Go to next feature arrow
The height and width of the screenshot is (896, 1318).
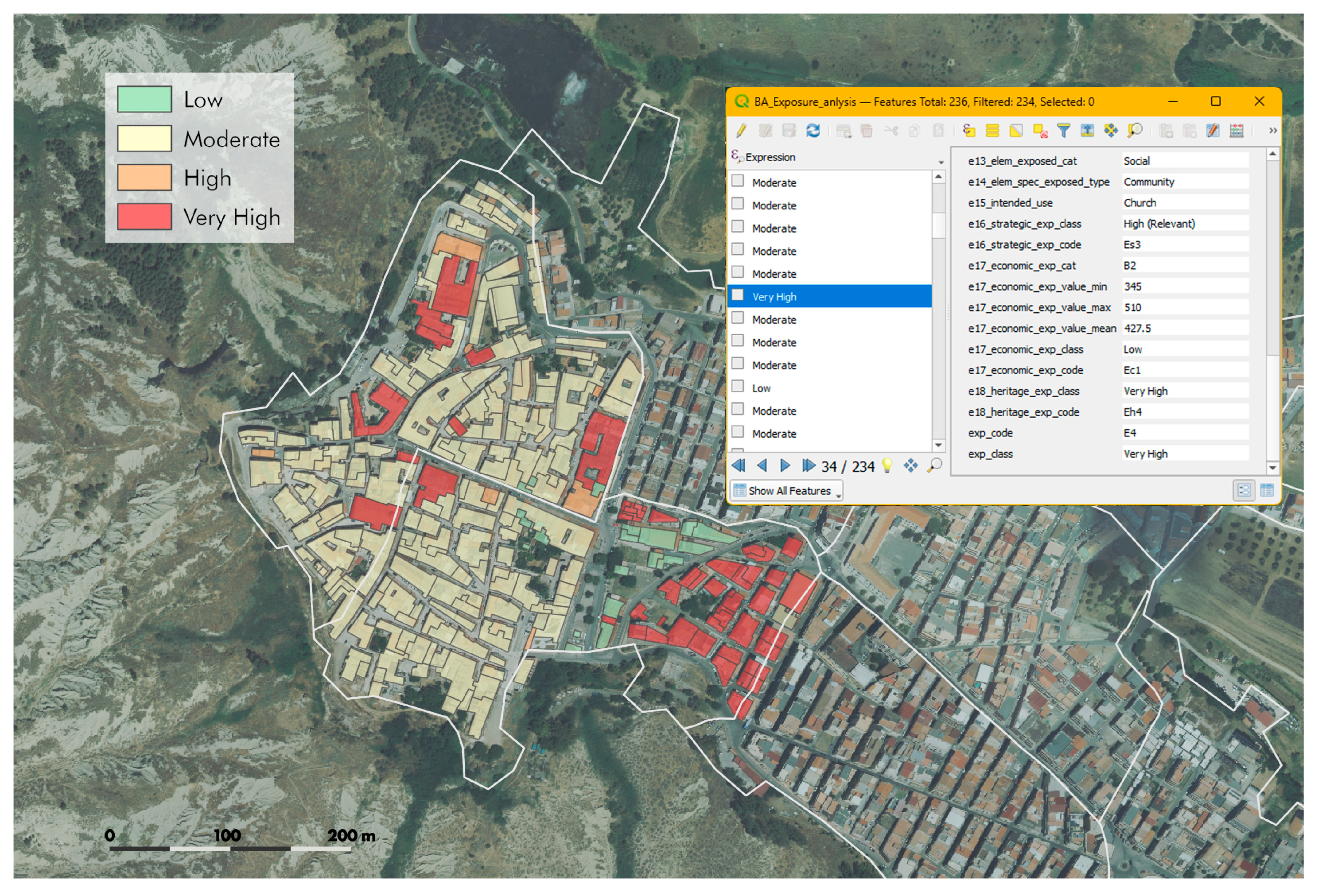click(785, 466)
